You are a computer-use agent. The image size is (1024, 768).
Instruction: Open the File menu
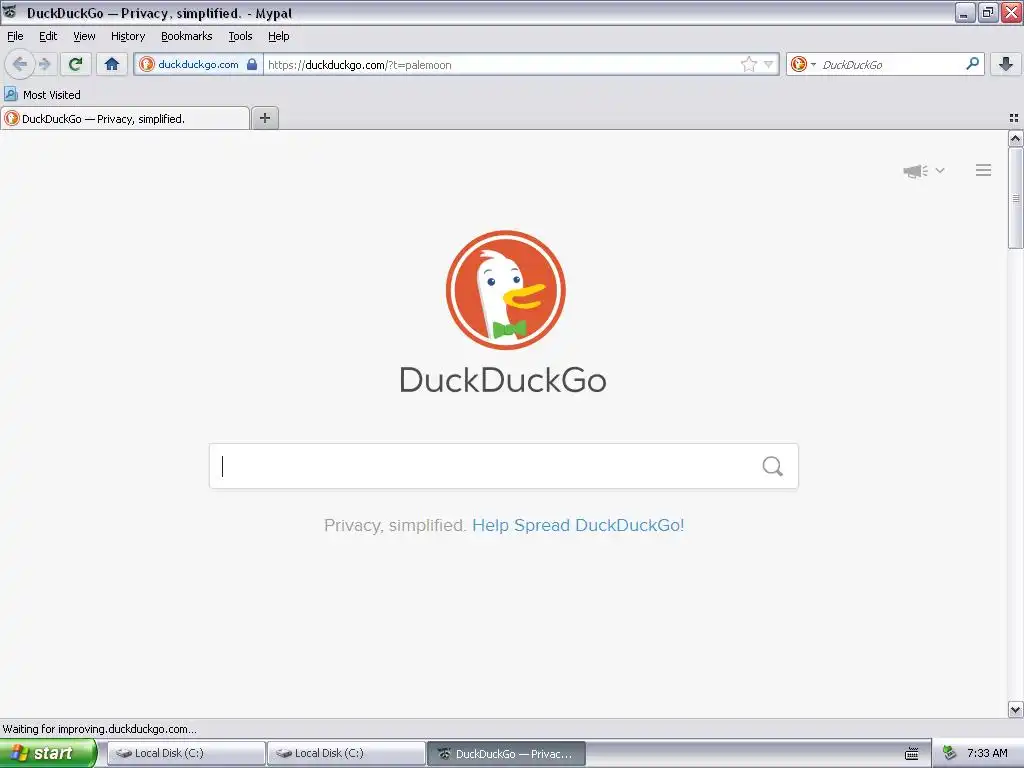(x=15, y=37)
